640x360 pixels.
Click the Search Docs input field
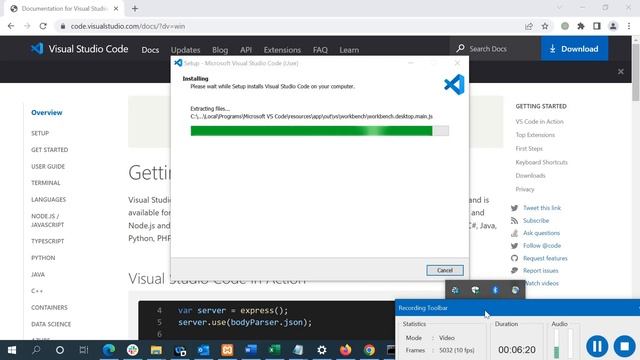click(x=495, y=49)
